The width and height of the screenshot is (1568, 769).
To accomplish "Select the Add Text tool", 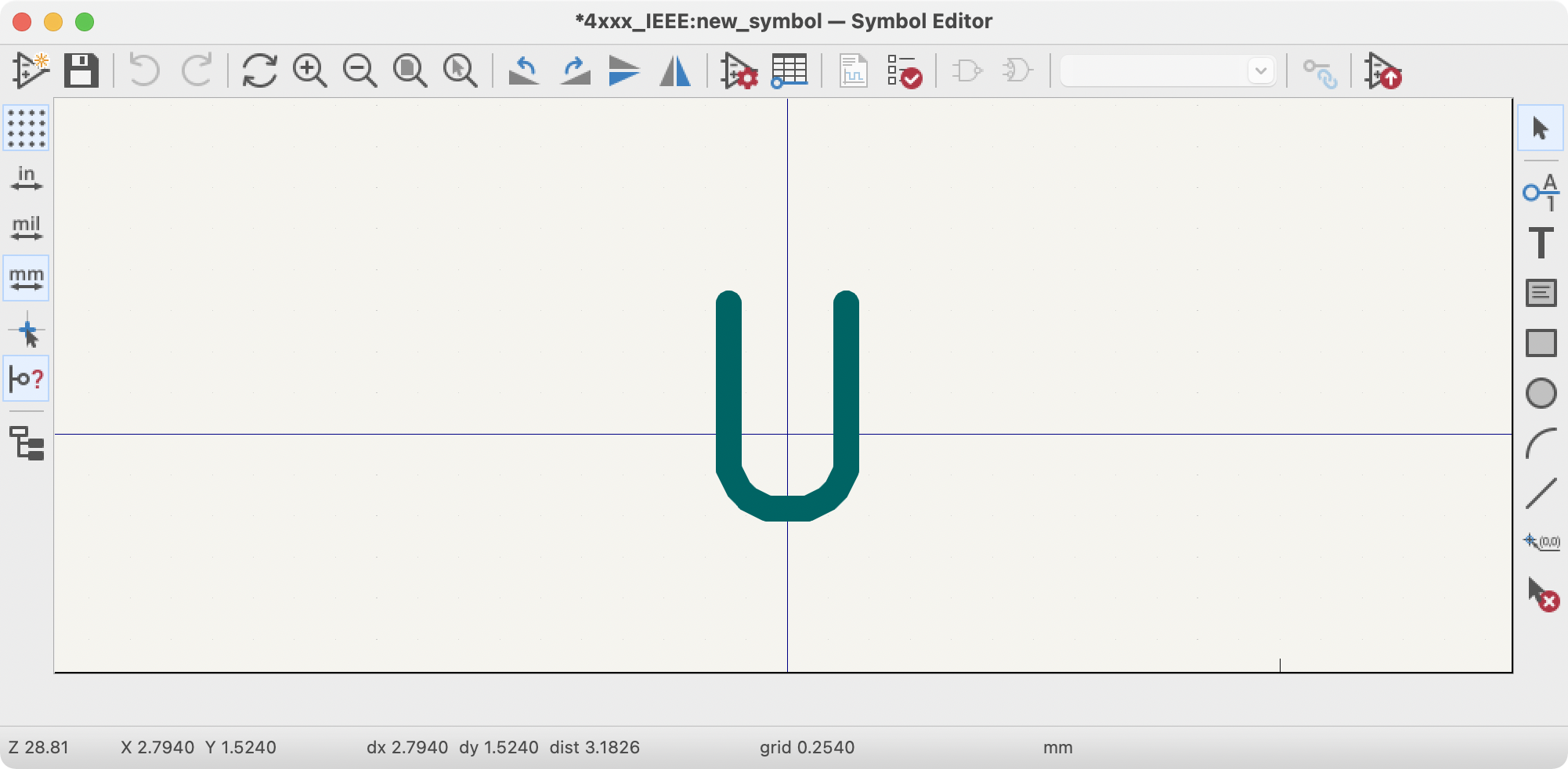I will [1540, 243].
